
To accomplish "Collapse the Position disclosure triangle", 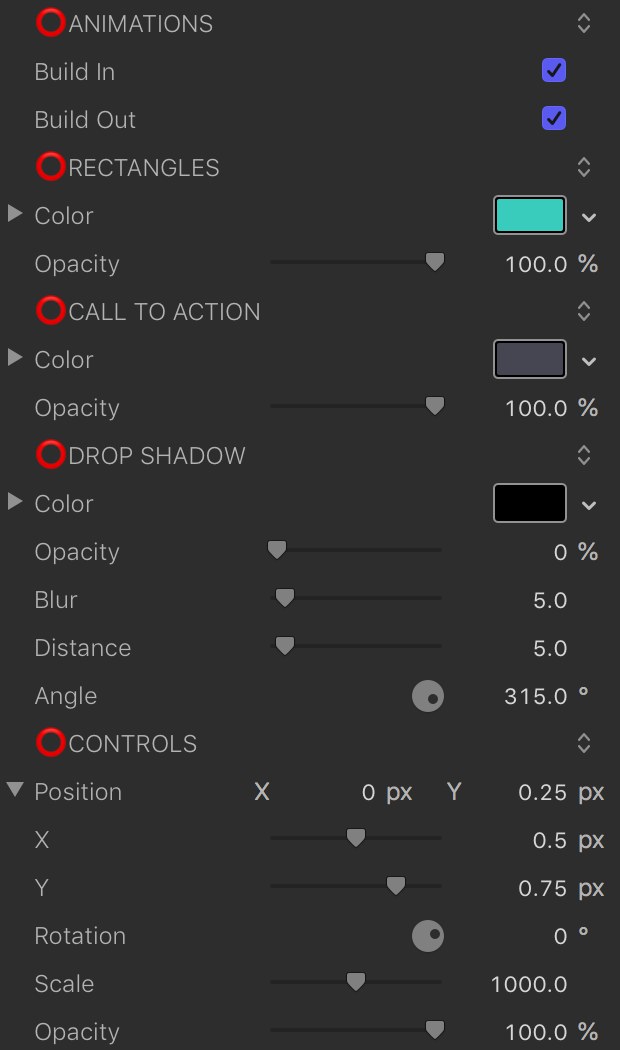I will [x=15, y=788].
